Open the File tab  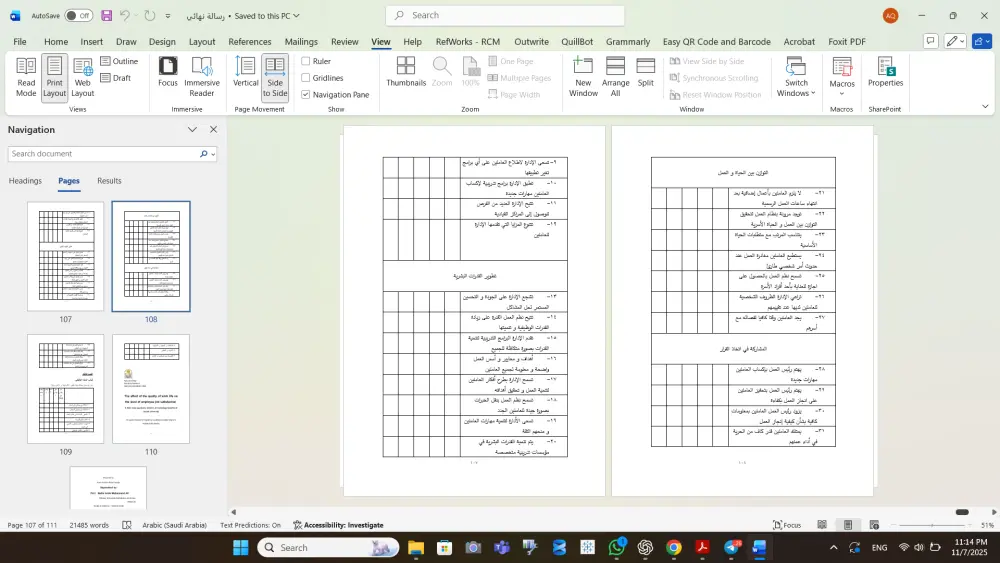click(20, 41)
